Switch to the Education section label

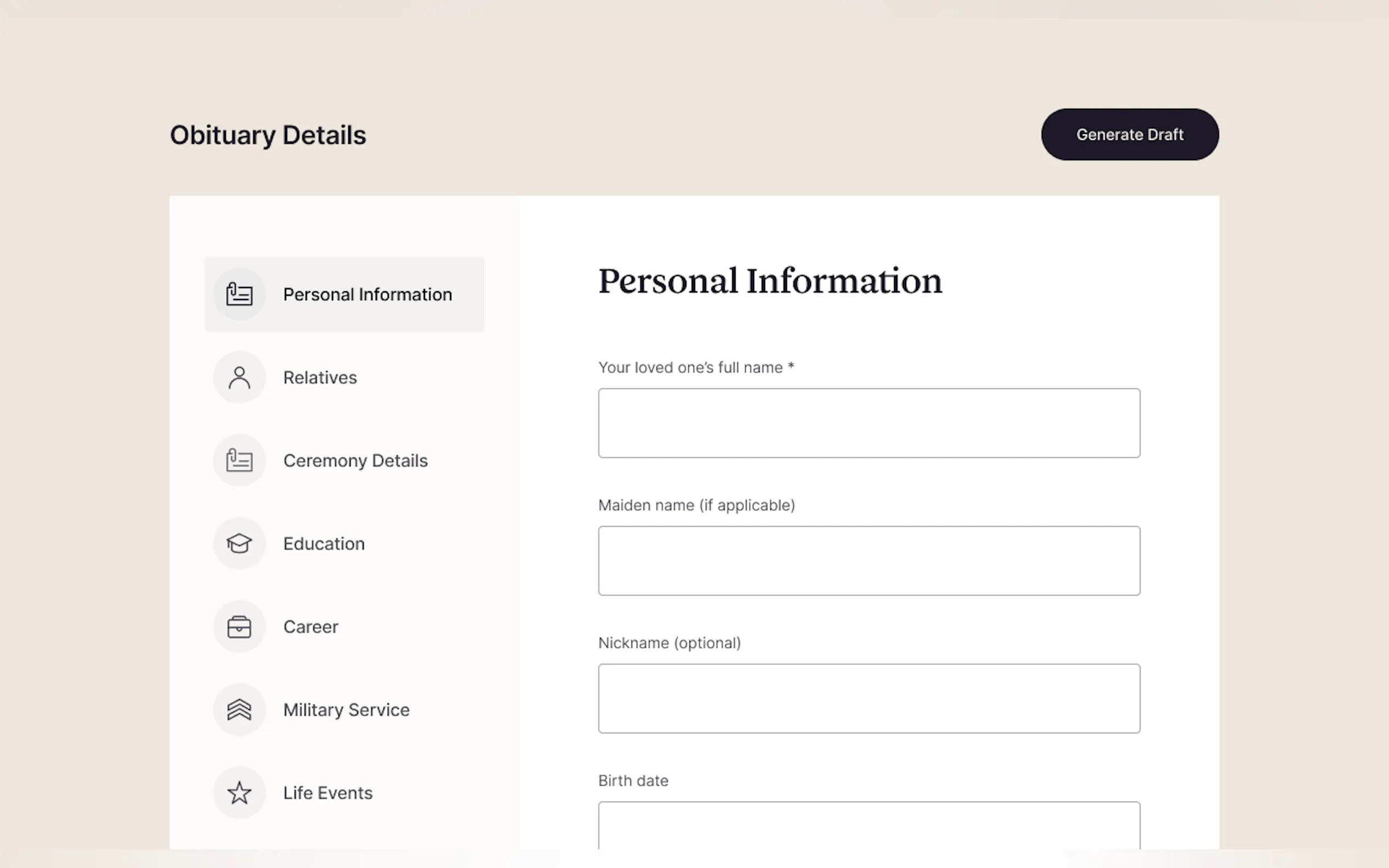point(324,544)
